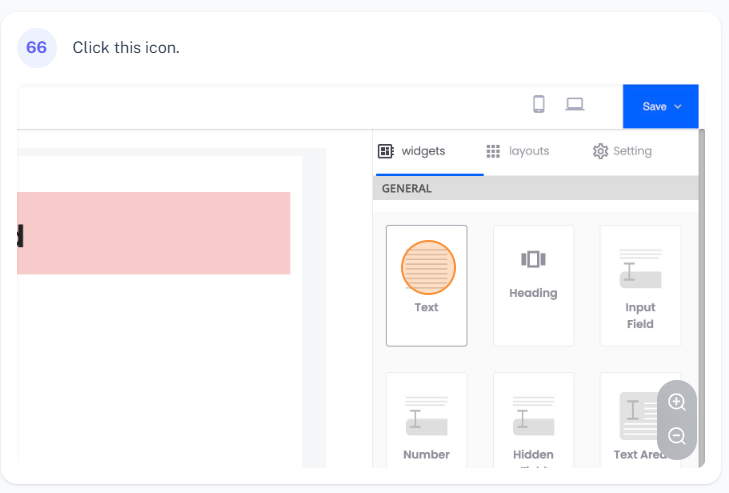Click the step number 66 badge
The image size is (729, 493).
point(37,47)
